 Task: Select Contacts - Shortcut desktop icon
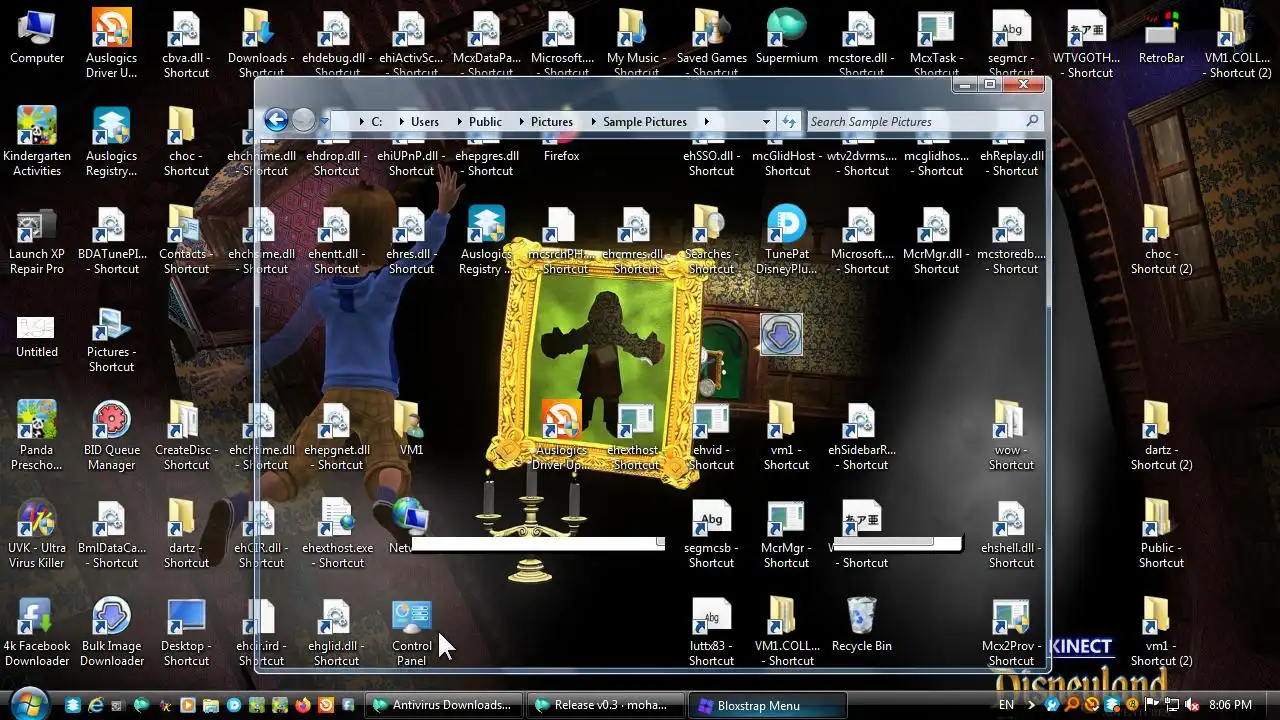pyautogui.click(x=186, y=241)
